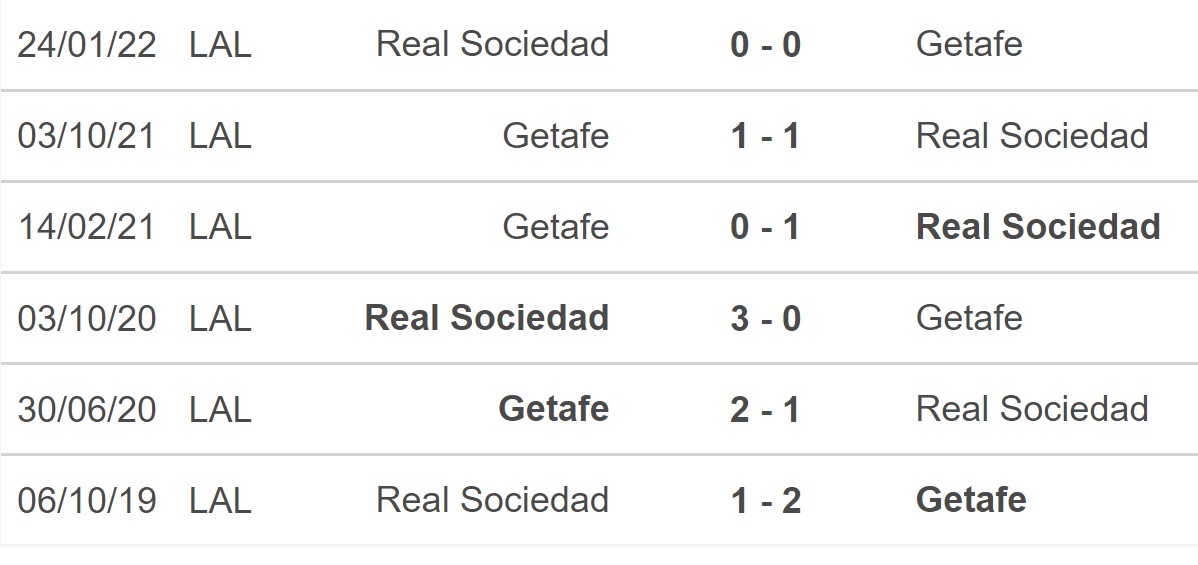Select the bold Real Sociedad in the 14/02/21 row

1038,227
